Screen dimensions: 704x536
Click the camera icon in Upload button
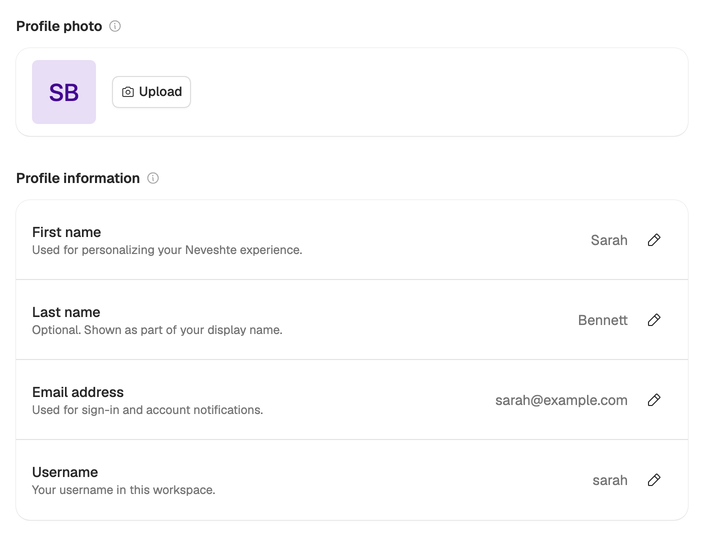(x=128, y=92)
